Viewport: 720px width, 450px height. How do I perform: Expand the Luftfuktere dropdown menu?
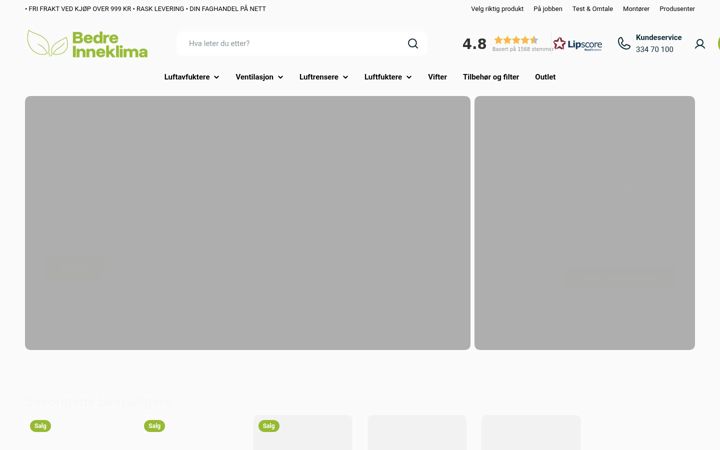pyautogui.click(x=388, y=77)
